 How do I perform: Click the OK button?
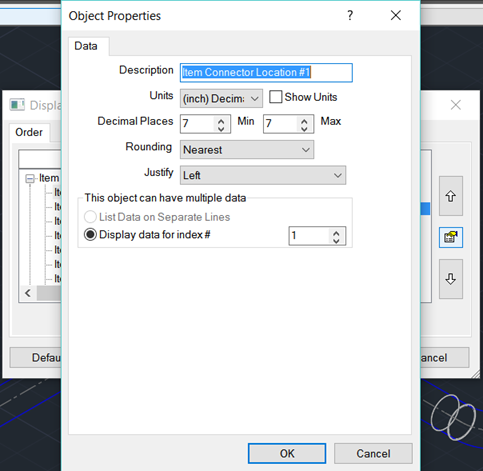pyautogui.click(x=287, y=453)
